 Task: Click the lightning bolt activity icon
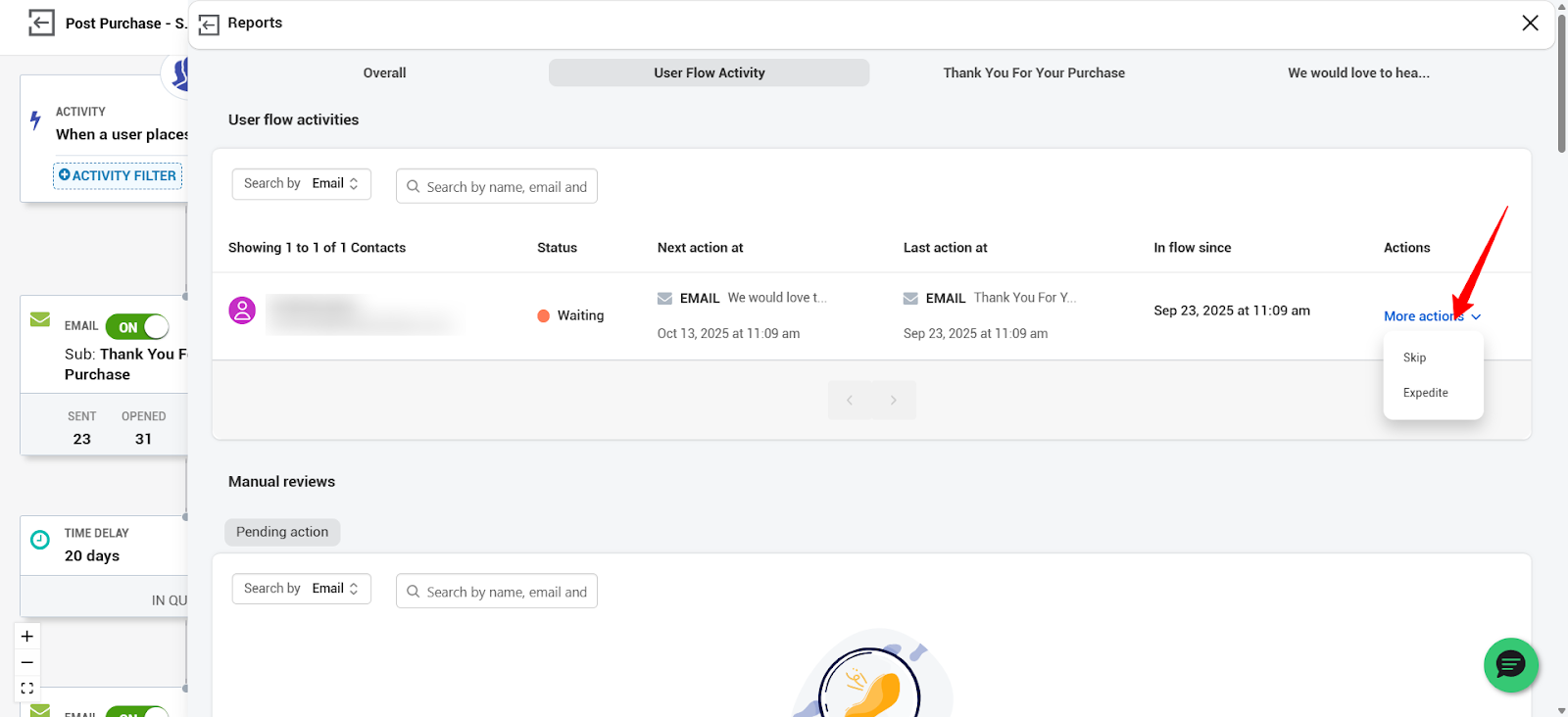[35, 121]
